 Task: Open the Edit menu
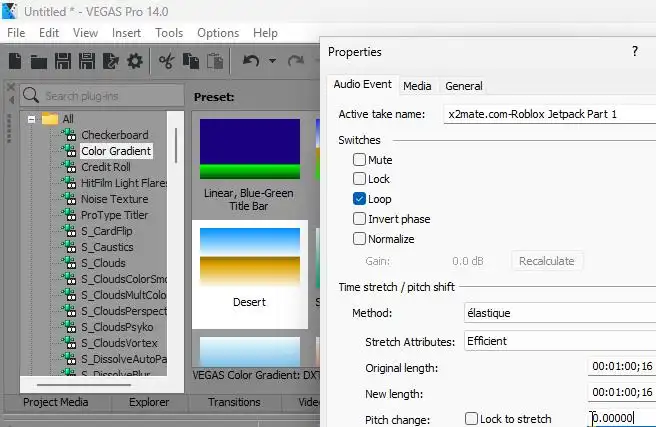tap(49, 33)
